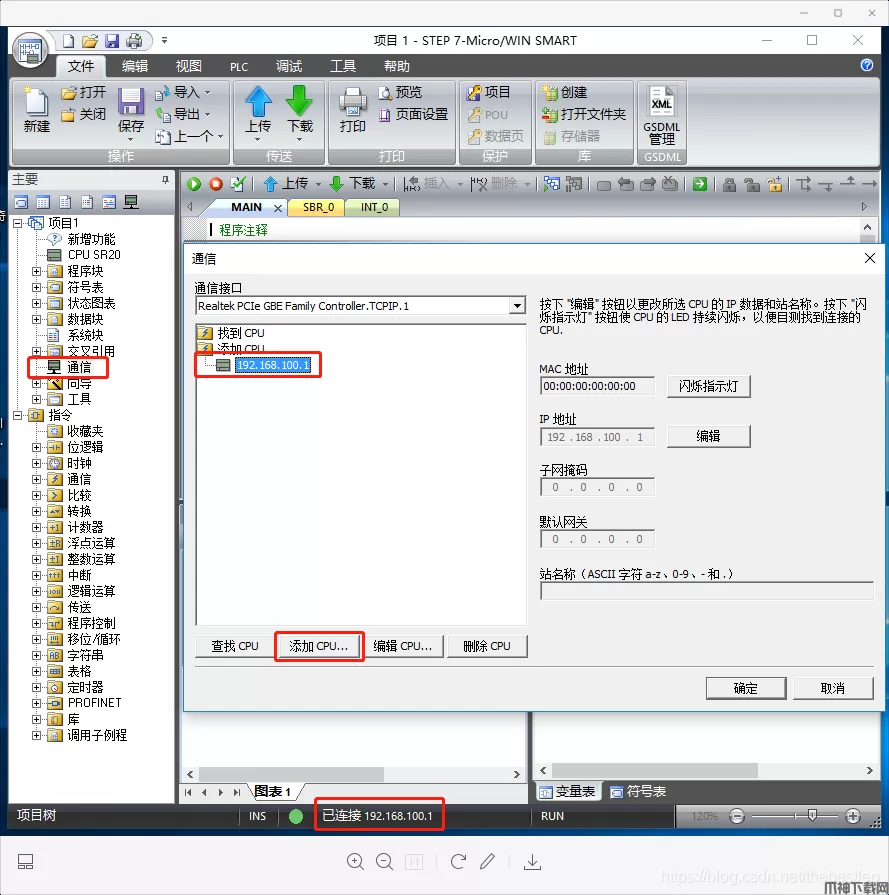Create a library with 创建
The image size is (889, 895).
(x=564, y=92)
